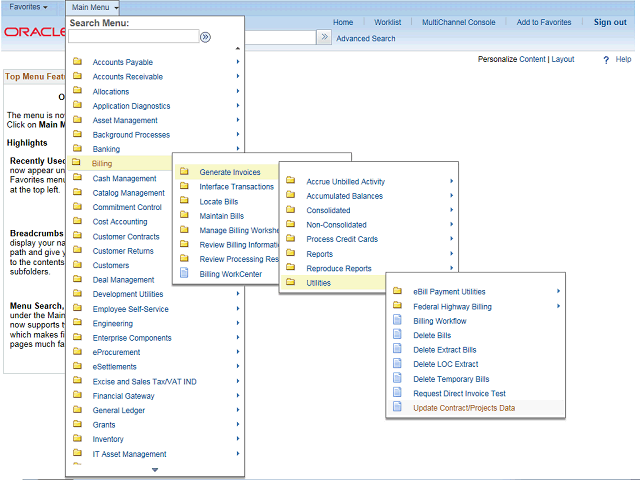Viewport: 640px width, 480px height.
Task: Click the Billing Workflow page icon
Action: 398,321
